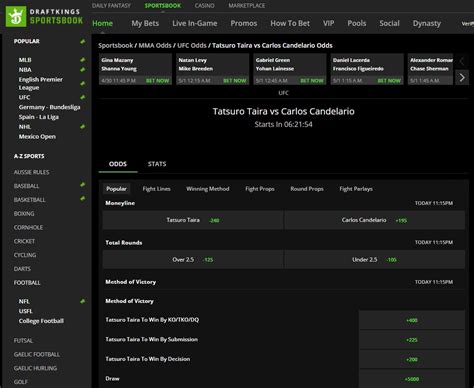Open the VIP nav item
This screenshot has height=388, width=474.
pos(328,23)
